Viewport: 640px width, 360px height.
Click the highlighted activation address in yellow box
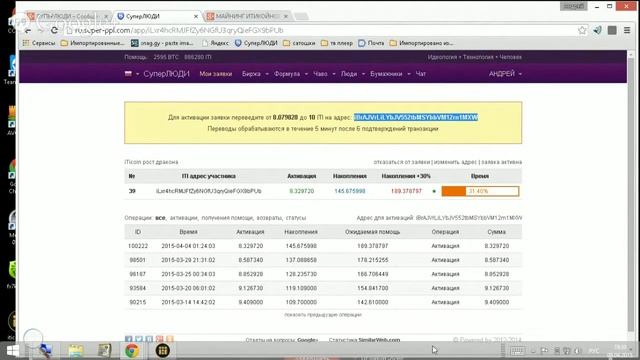click(416, 118)
